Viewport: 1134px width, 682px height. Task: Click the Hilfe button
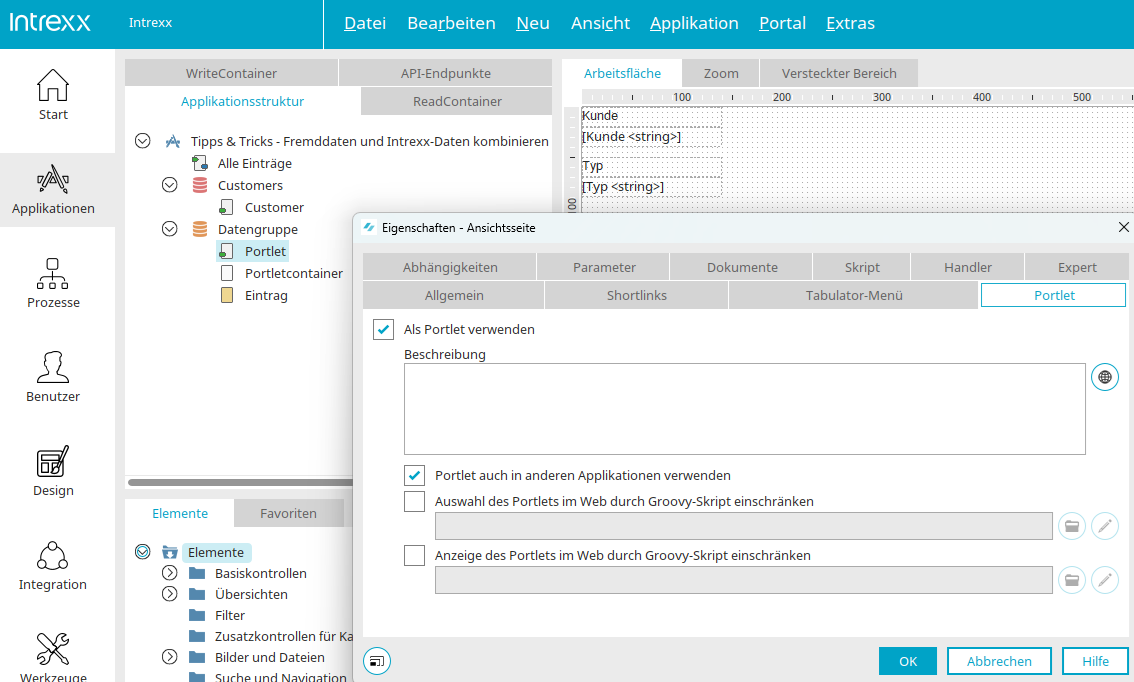click(1095, 661)
